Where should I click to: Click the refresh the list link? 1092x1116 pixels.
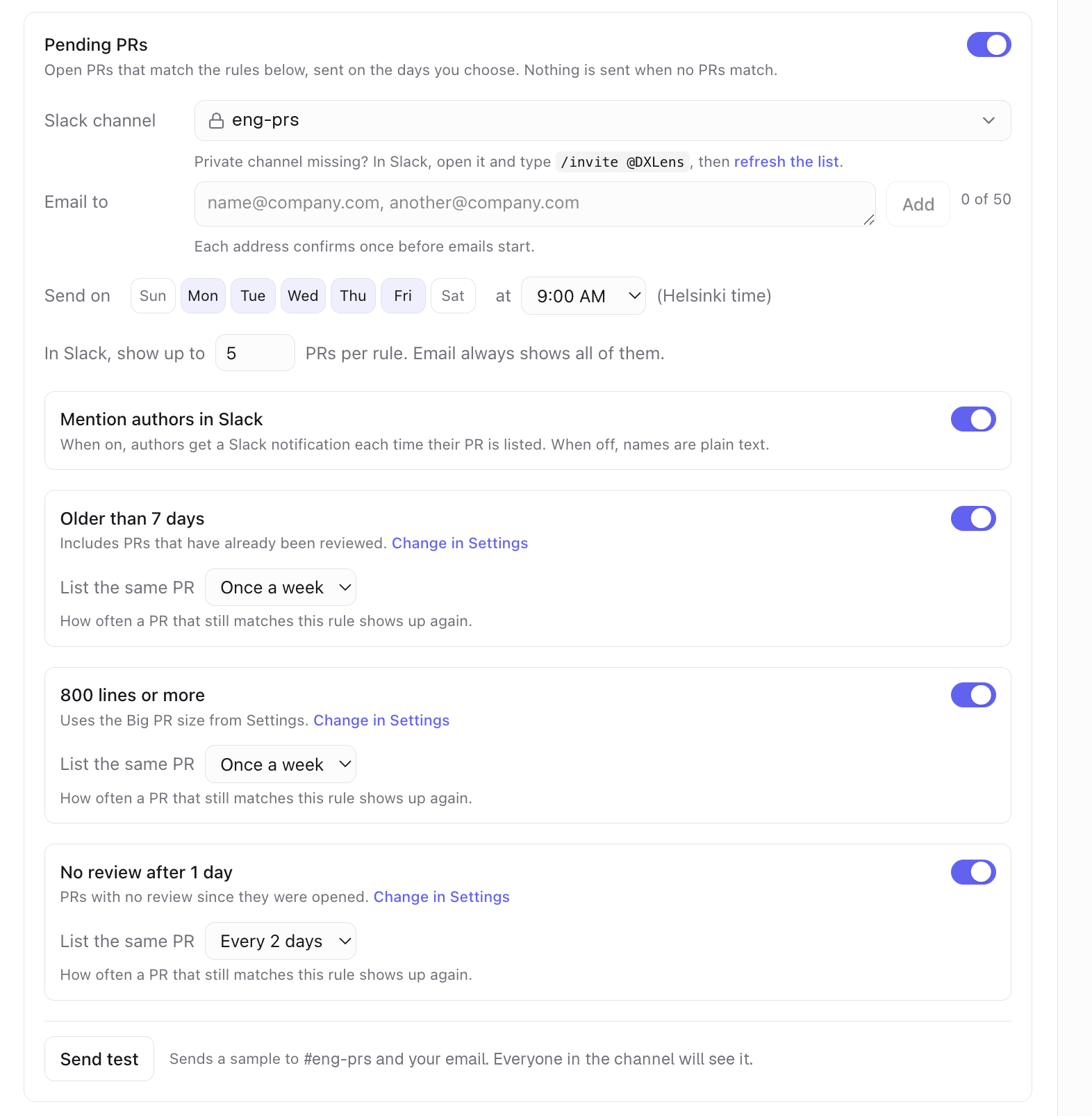pos(786,162)
